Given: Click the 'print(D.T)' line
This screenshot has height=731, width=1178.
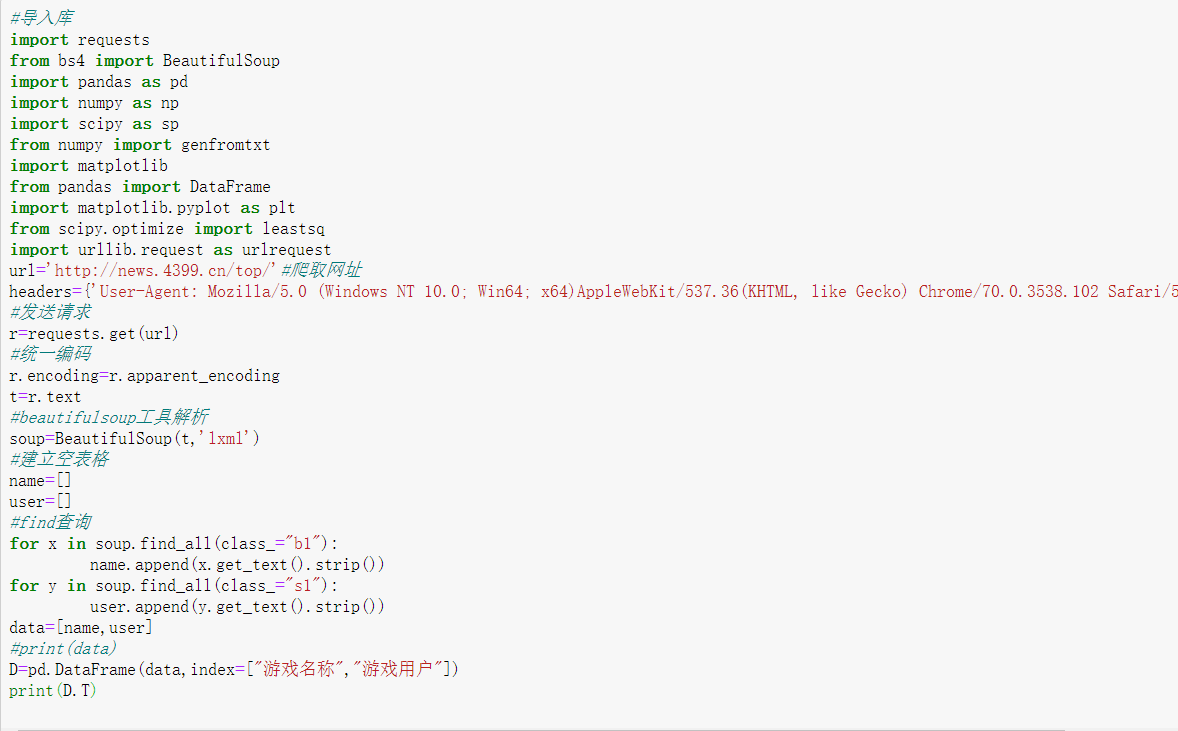Looking at the screenshot, I should coord(53,691).
